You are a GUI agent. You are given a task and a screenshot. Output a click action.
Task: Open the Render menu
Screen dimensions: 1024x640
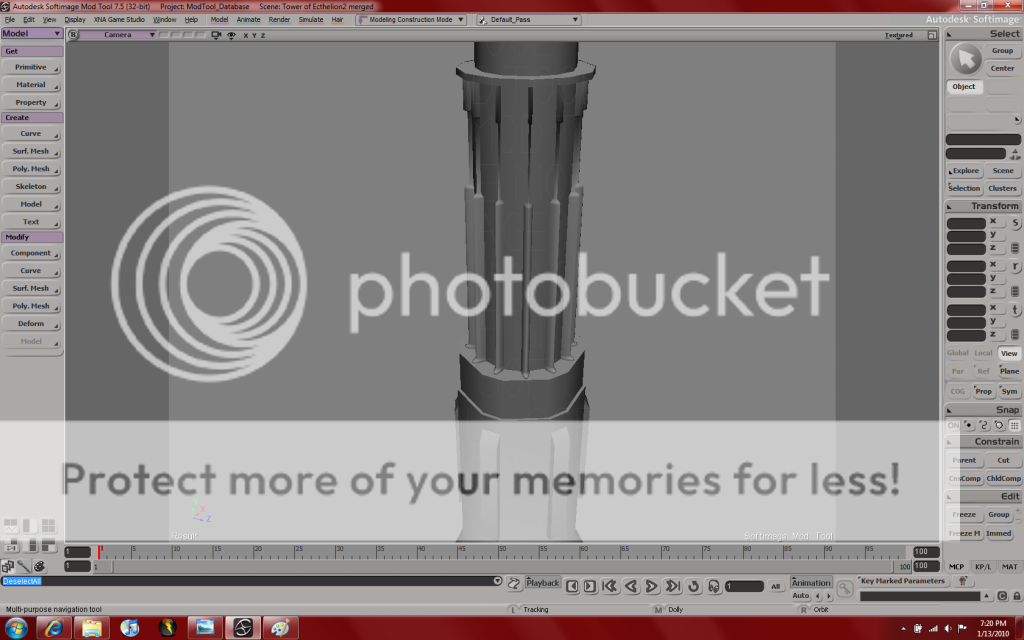[x=279, y=20]
